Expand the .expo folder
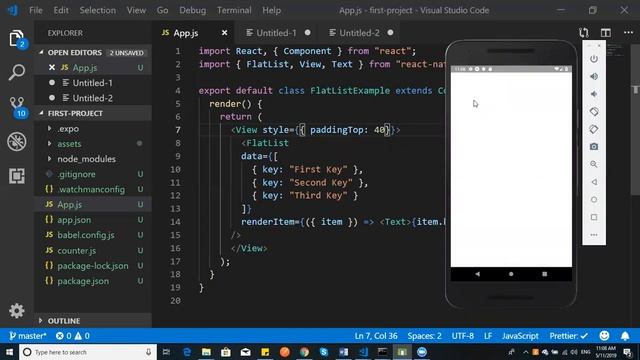 coord(49,129)
